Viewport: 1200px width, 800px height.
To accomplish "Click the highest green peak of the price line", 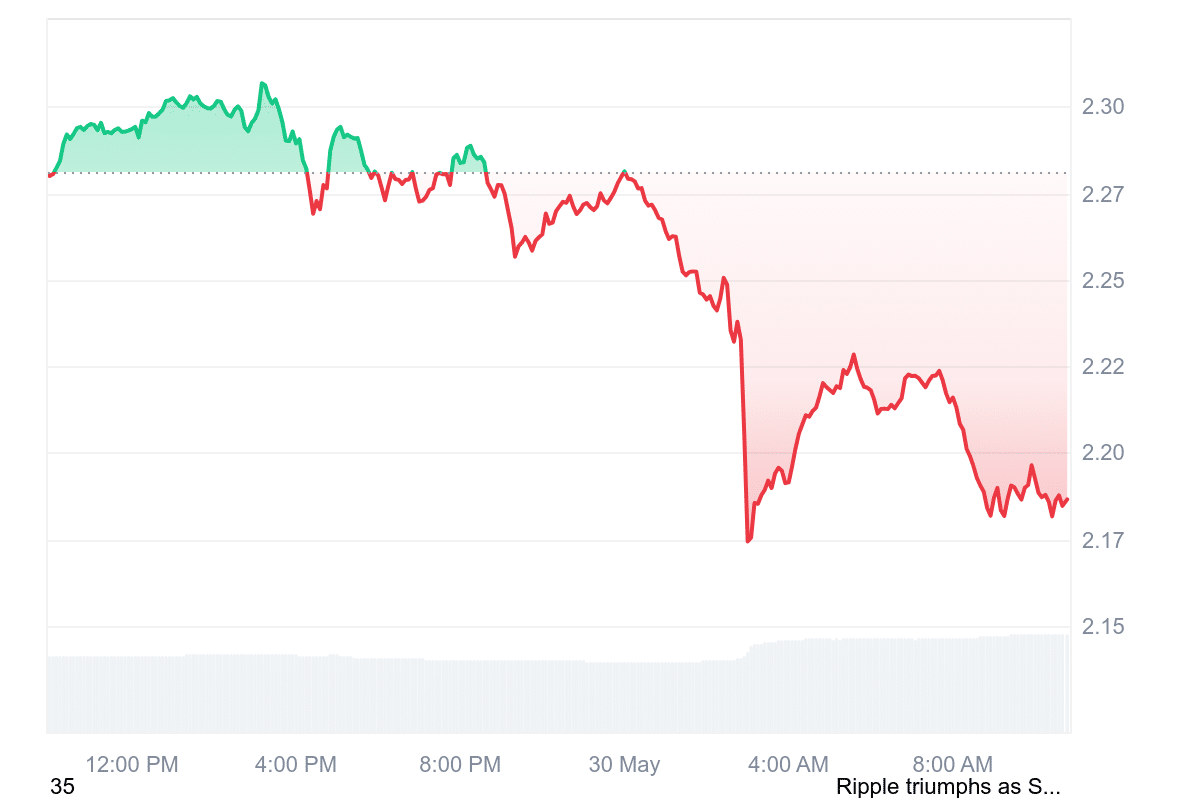I will (x=262, y=84).
